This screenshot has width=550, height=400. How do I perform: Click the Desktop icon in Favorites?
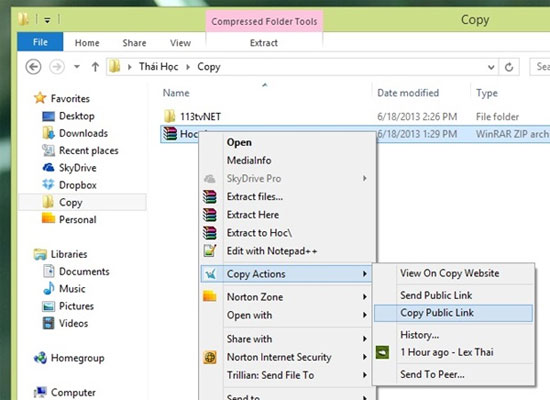tap(48, 116)
